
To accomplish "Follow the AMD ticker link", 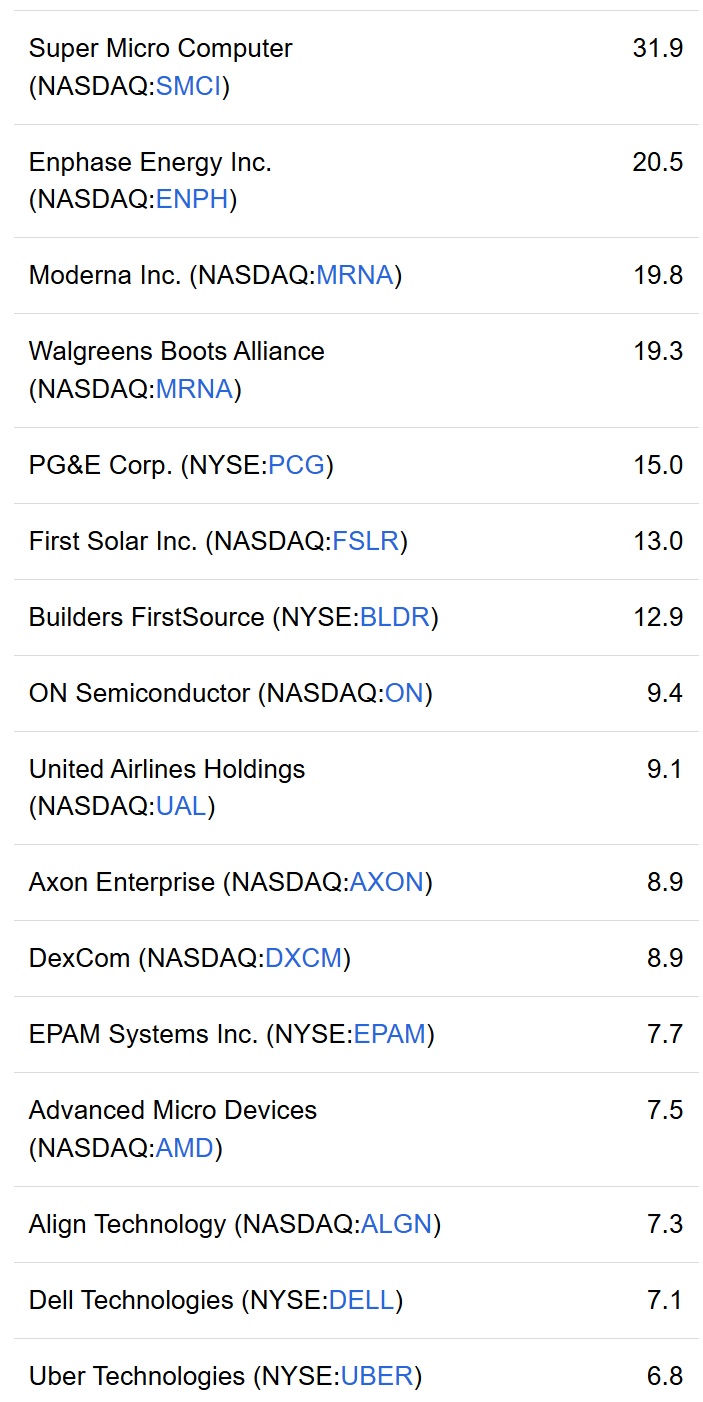I will click(x=185, y=1148).
